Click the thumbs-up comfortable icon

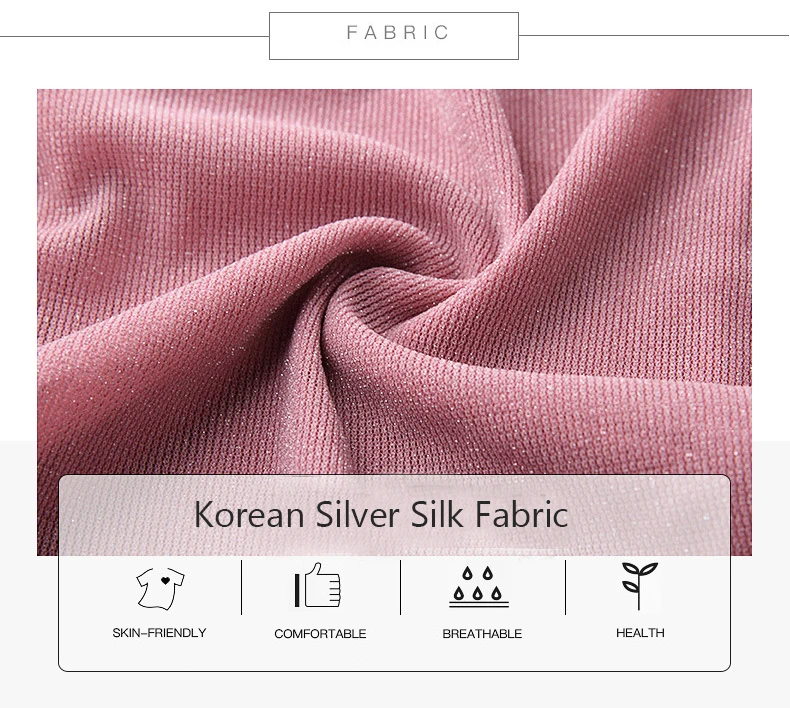318,586
